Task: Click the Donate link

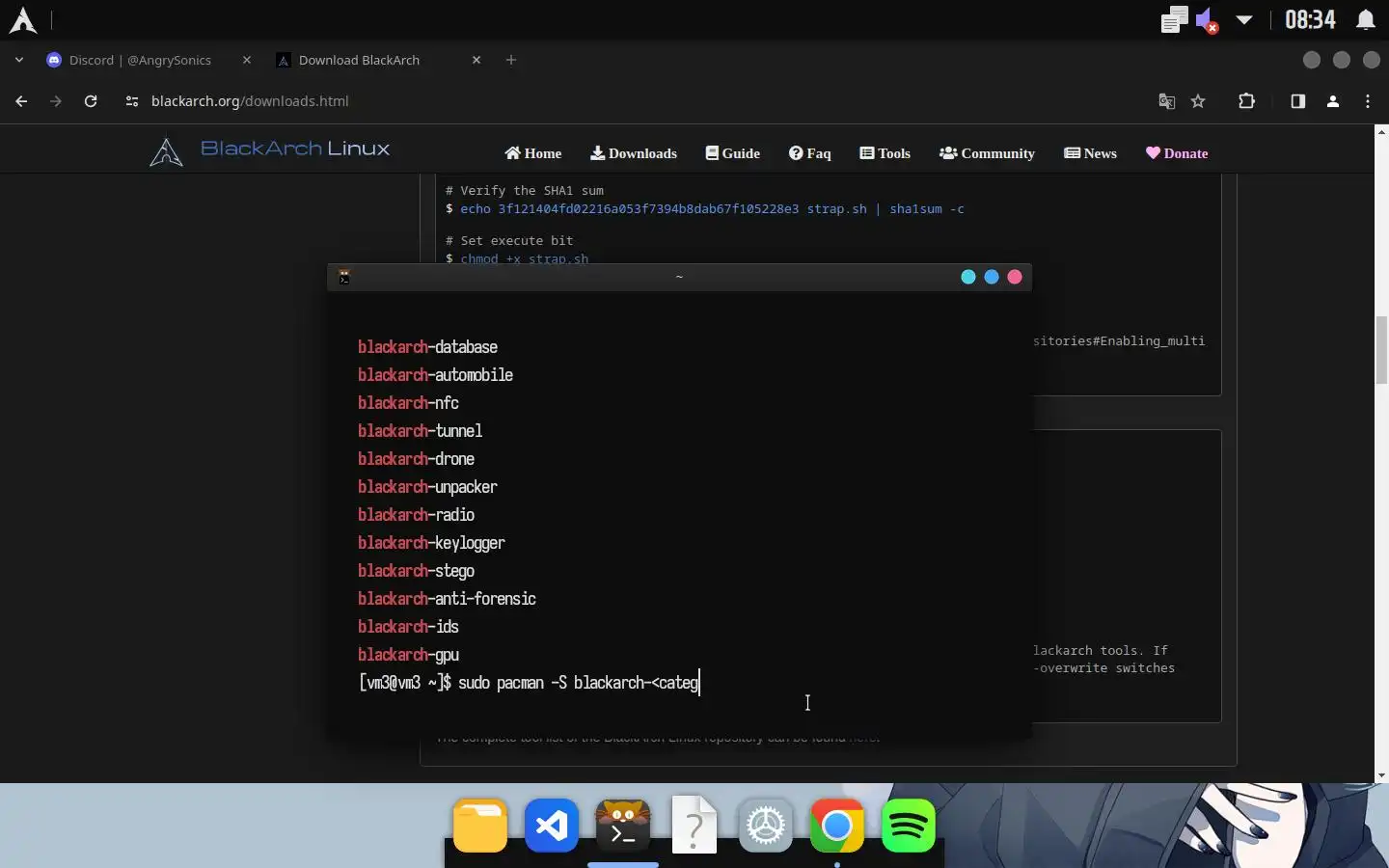Action: (1177, 153)
